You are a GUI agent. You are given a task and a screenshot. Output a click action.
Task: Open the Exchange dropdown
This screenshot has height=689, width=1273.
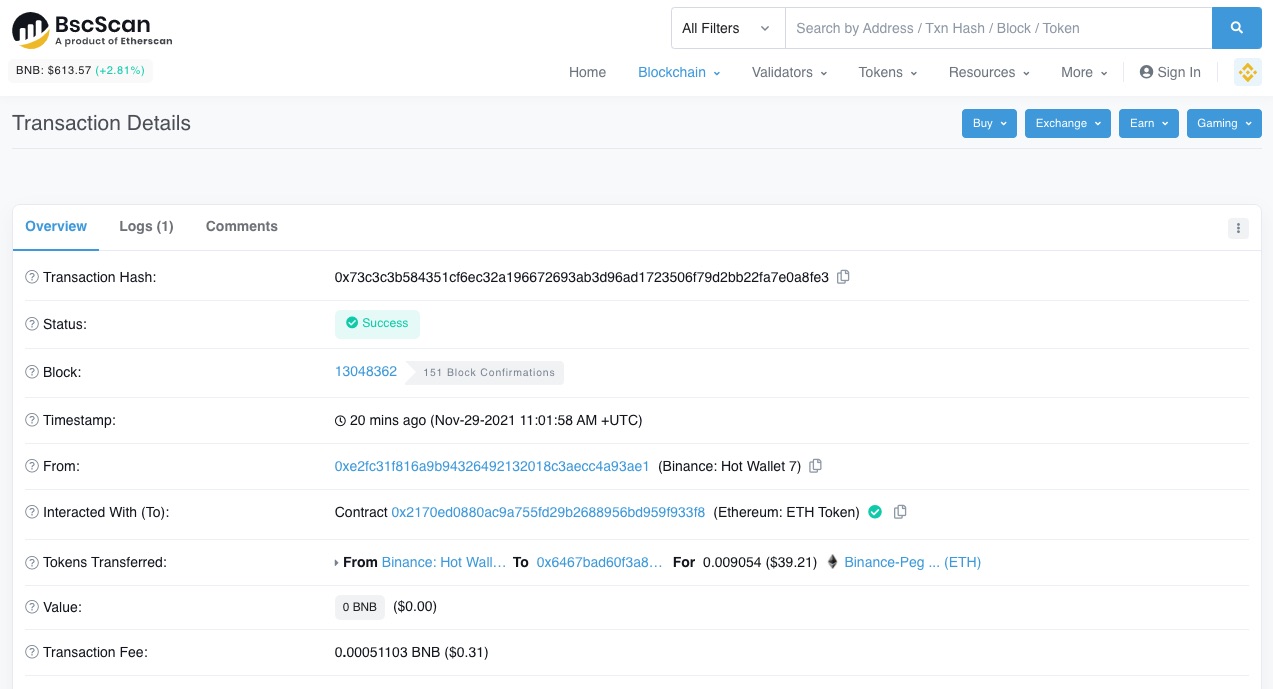coord(1068,123)
